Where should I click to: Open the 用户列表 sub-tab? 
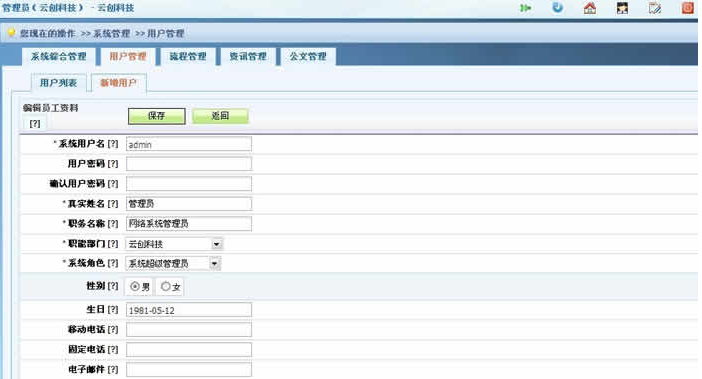pyautogui.click(x=58, y=83)
